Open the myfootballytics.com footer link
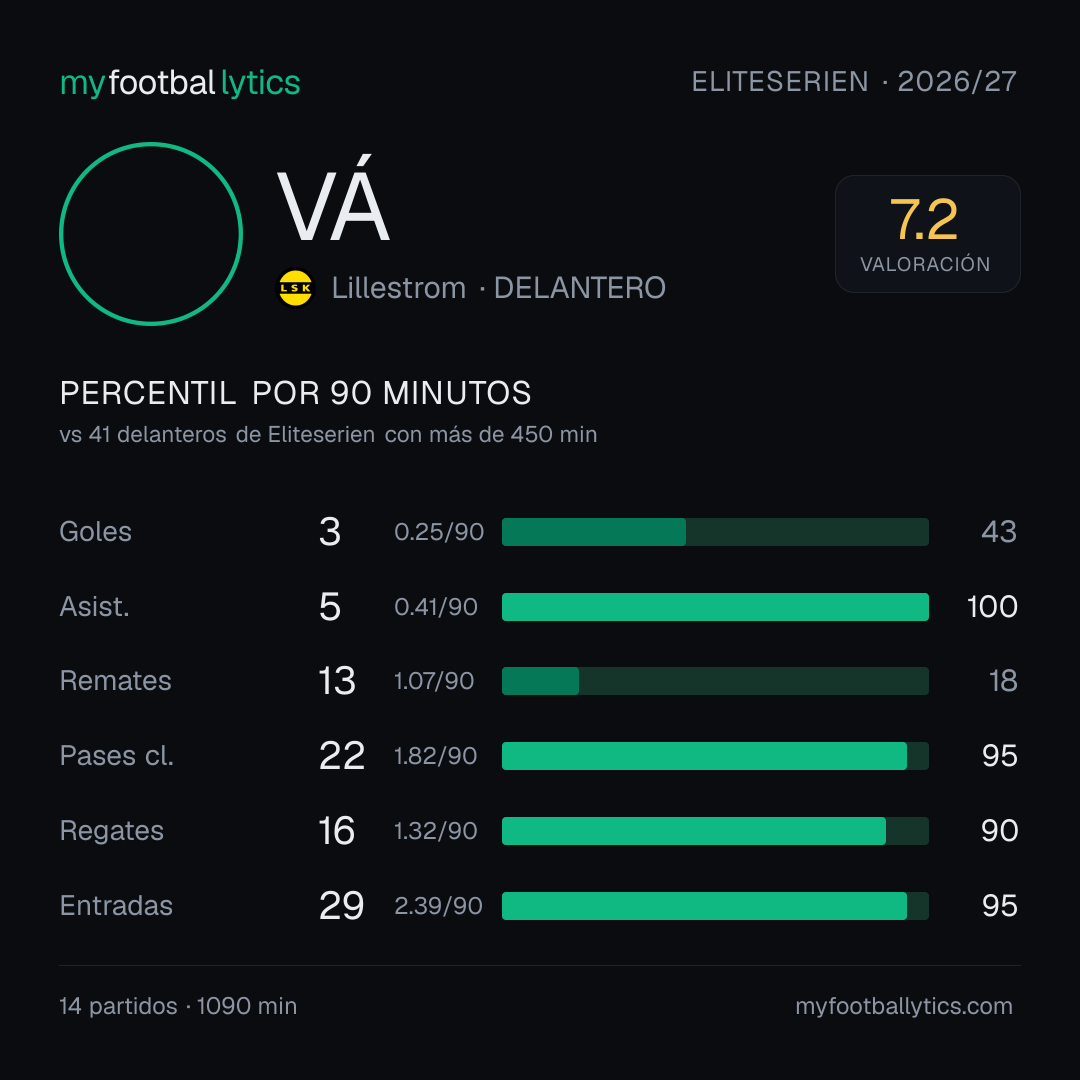The width and height of the screenshot is (1080, 1080). pyautogui.click(x=904, y=1006)
